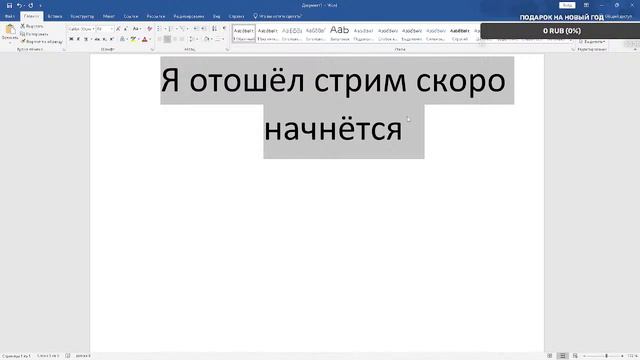Viewport: 640px width, 360px height.
Task: Click the numbered list icon
Action: [170, 29]
